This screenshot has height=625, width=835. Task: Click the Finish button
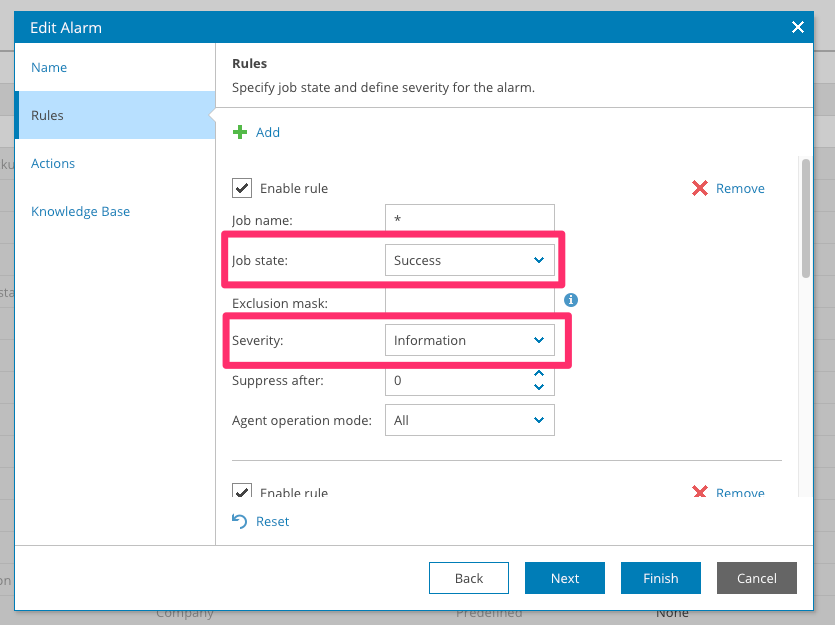click(x=660, y=578)
